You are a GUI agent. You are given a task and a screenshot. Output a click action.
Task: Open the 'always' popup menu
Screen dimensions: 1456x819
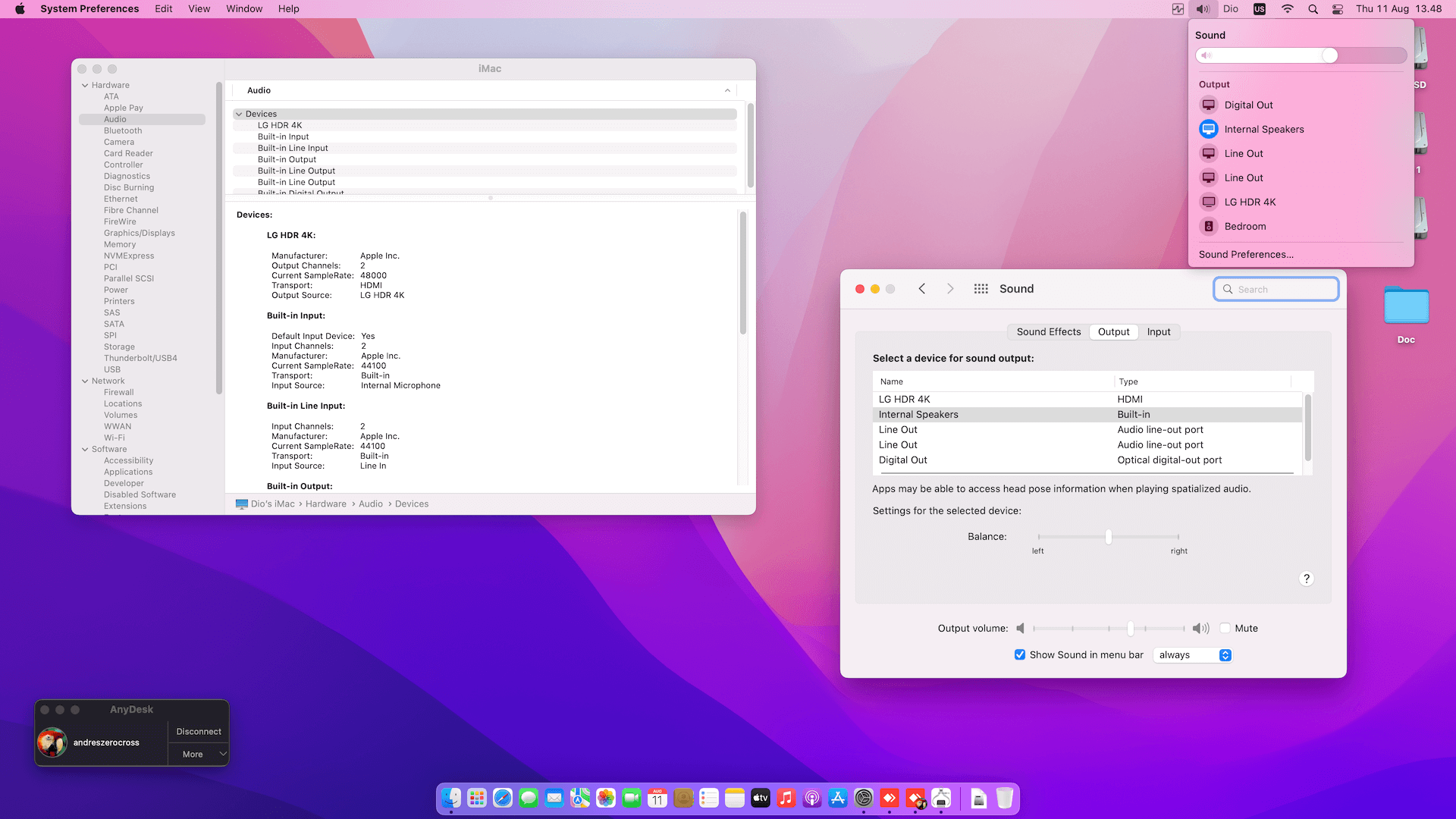click(x=1193, y=655)
